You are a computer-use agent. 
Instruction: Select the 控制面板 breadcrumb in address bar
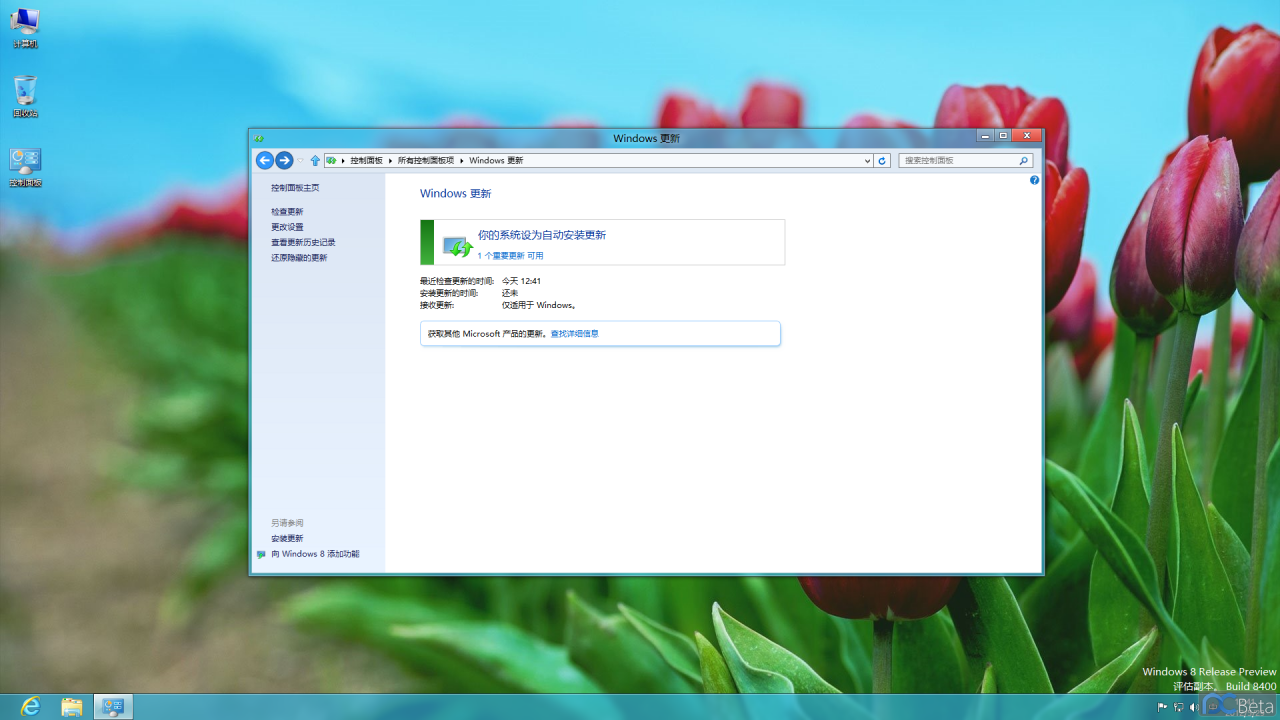366,160
